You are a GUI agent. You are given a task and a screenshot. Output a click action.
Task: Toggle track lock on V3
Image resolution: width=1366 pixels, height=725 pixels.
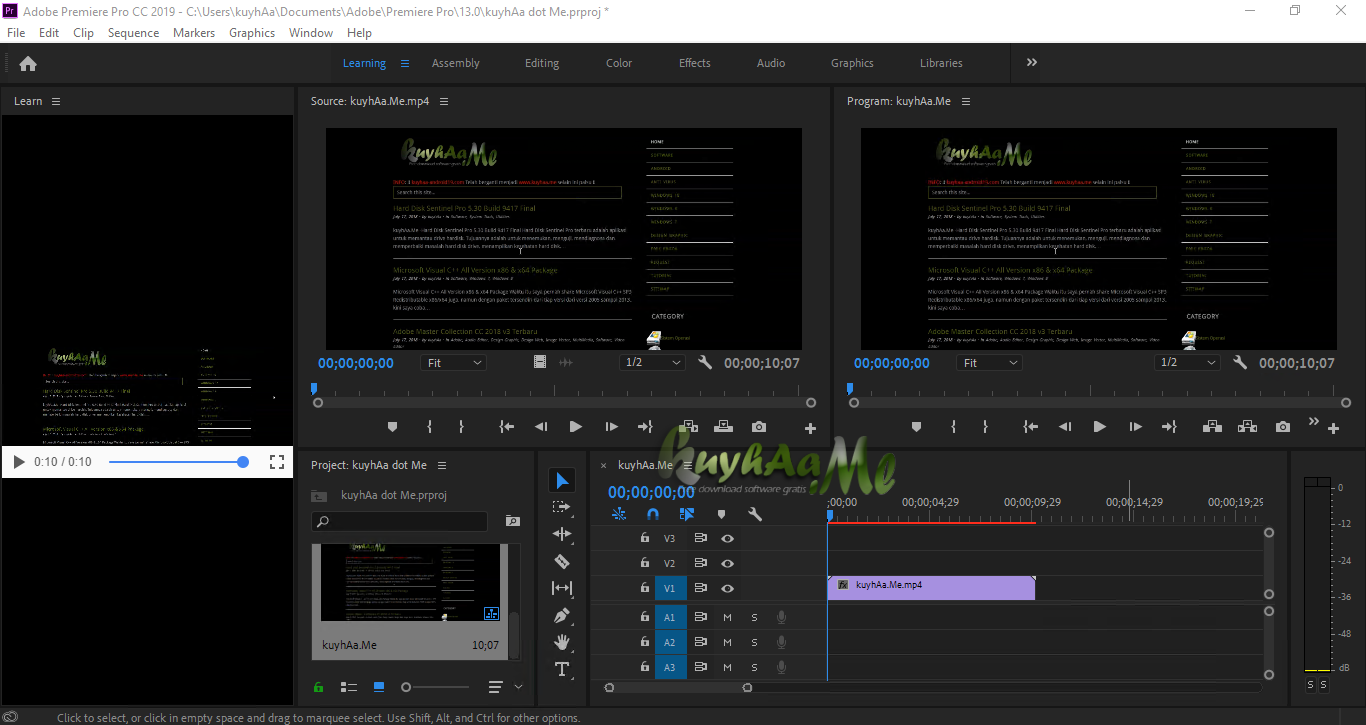click(x=645, y=538)
